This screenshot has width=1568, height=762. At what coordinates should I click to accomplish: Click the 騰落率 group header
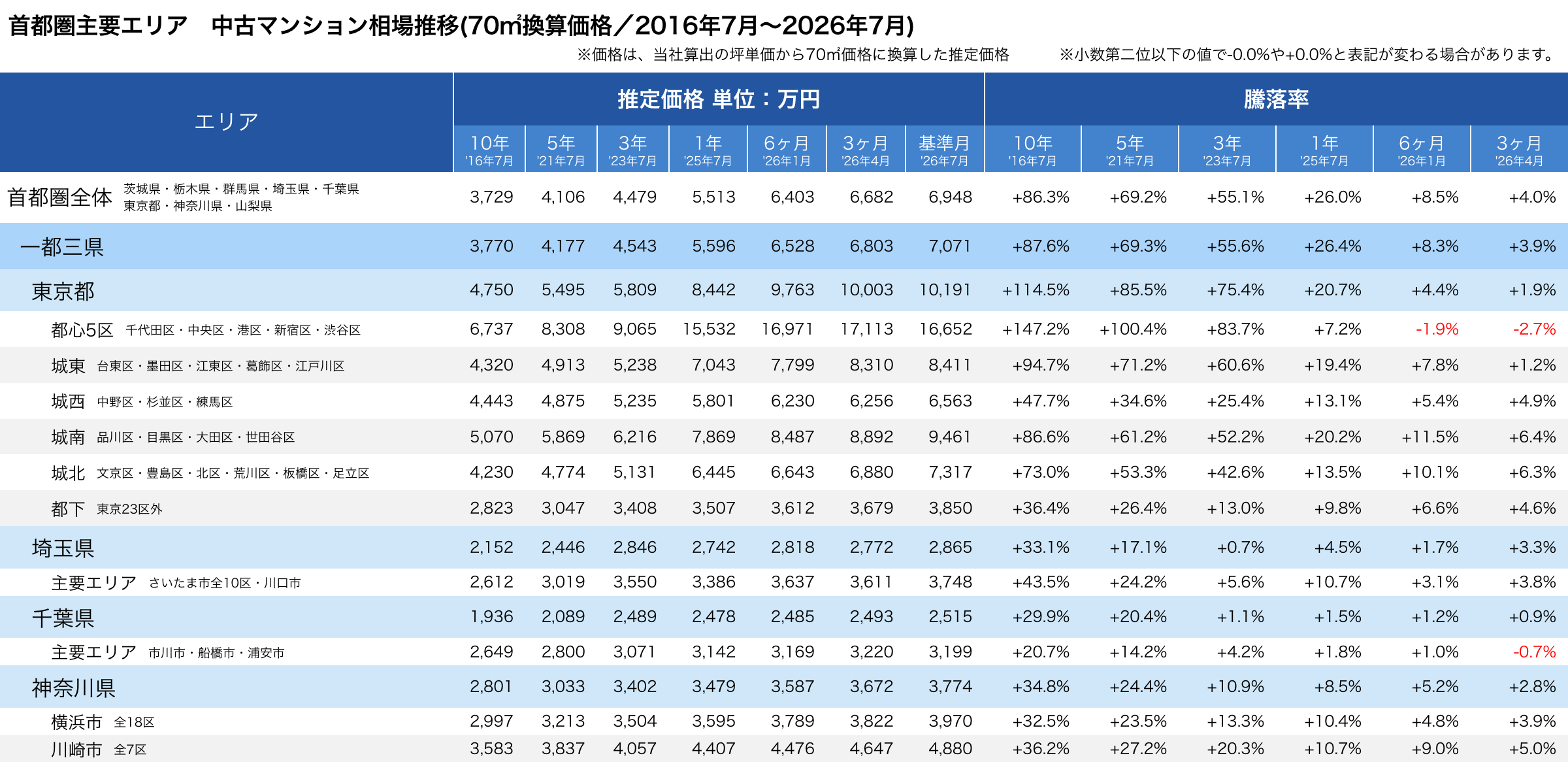point(1276,99)
